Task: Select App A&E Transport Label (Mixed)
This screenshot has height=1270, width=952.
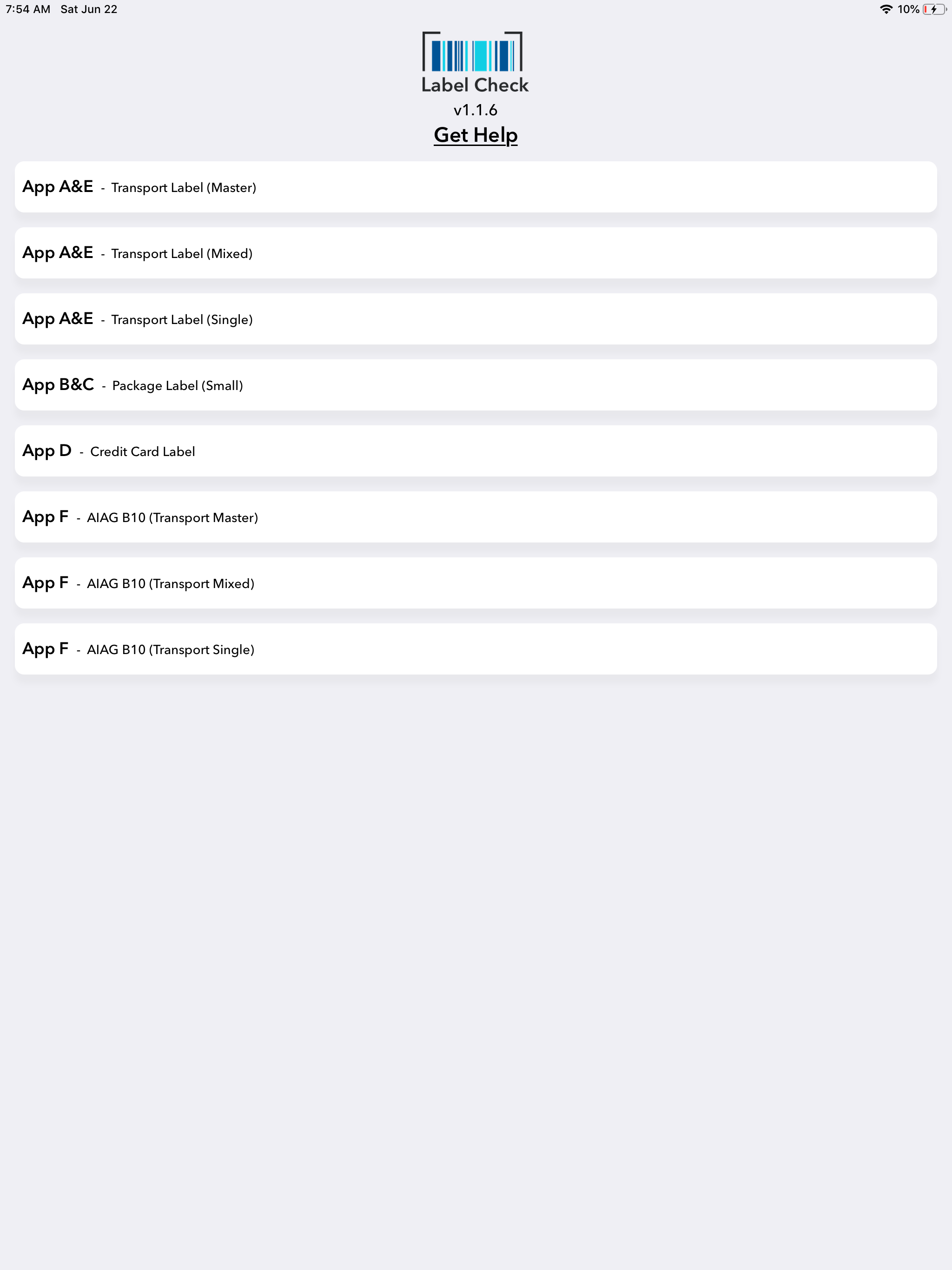Action: click(476, 252)
